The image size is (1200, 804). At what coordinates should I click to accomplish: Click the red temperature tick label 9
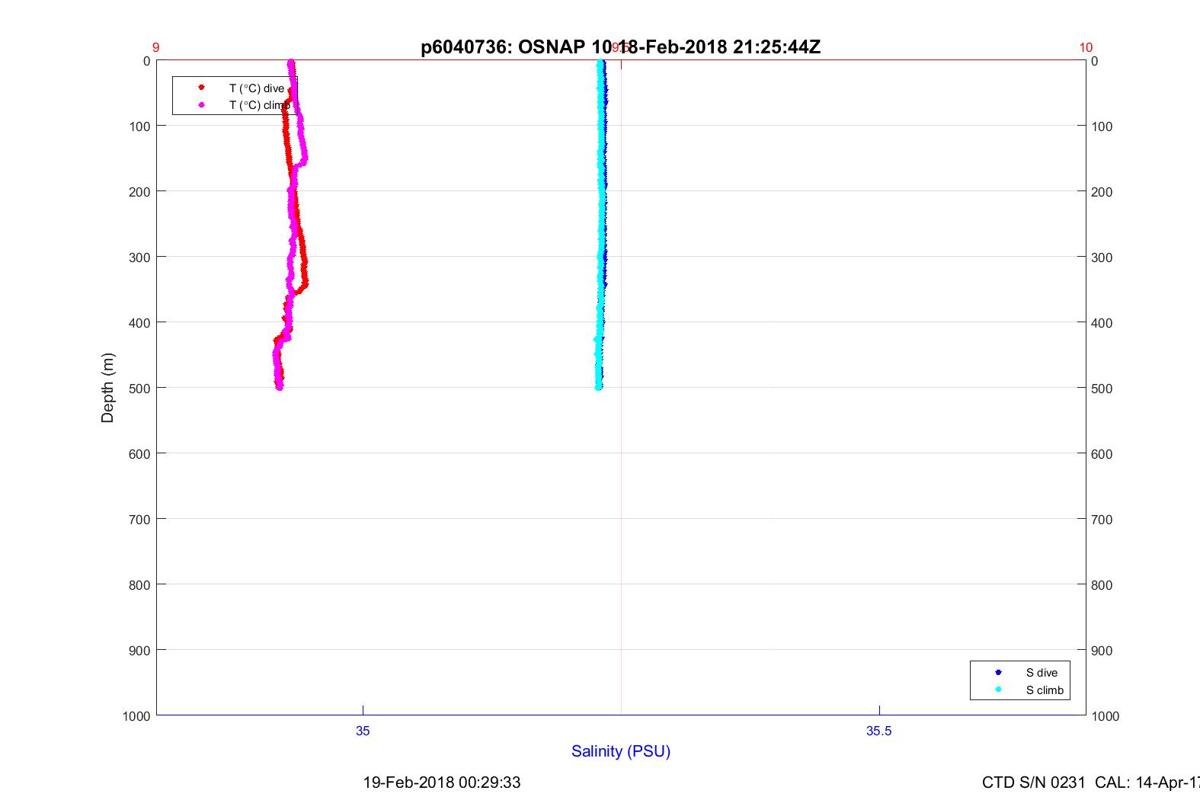click(x=156, y=47)
